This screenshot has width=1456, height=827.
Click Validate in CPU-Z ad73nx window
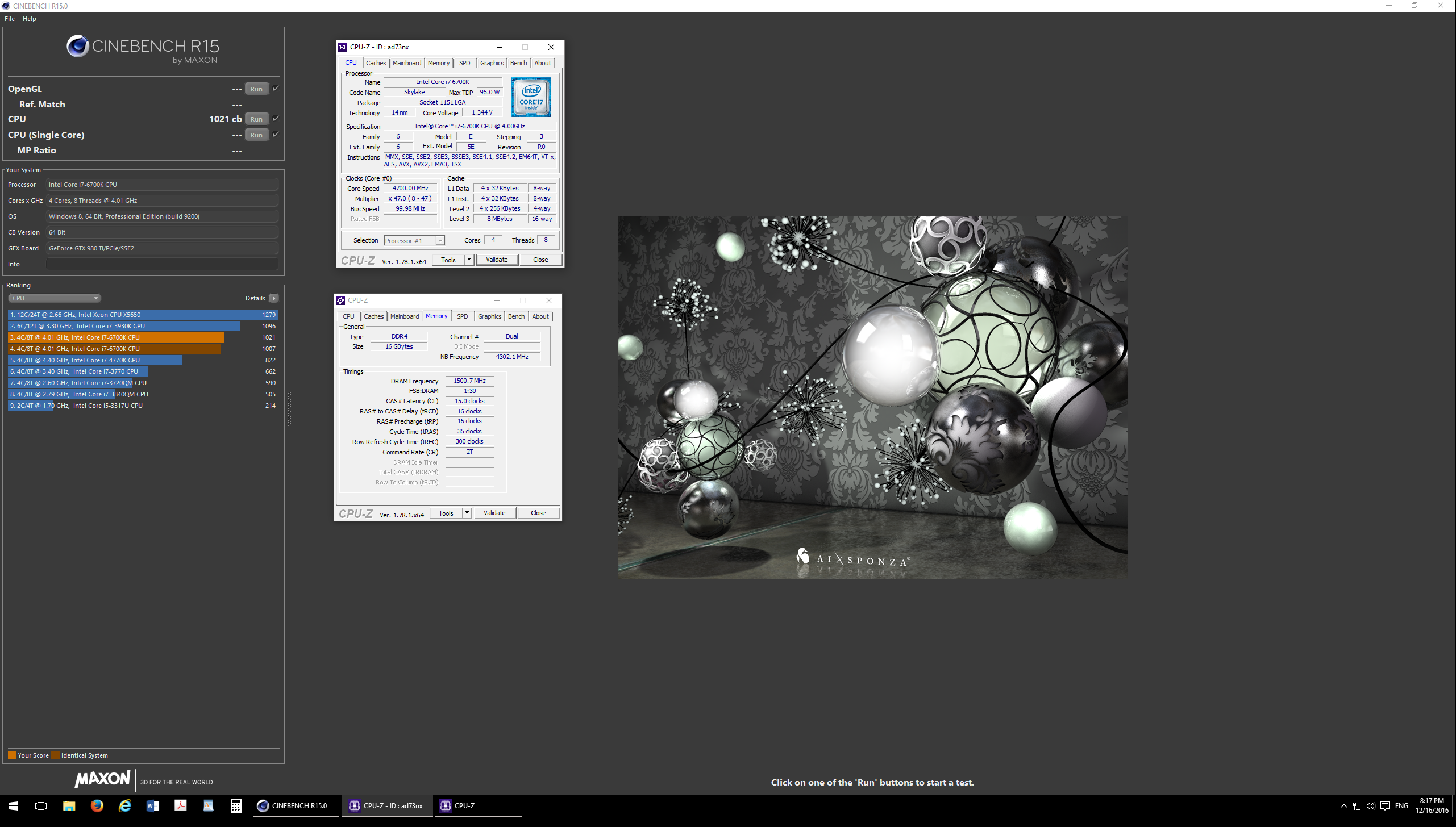(497, 260)
